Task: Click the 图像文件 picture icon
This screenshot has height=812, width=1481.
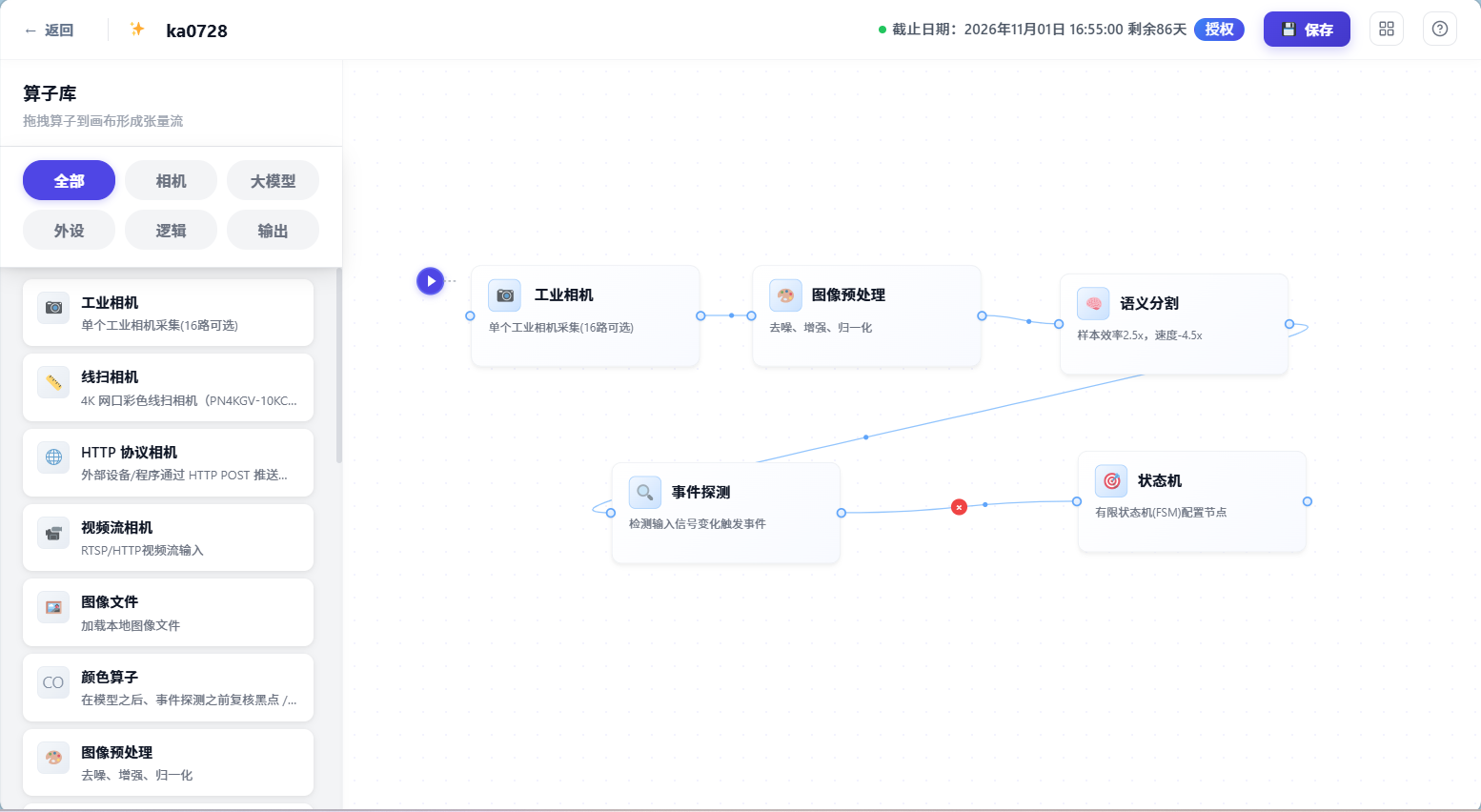Action: (53, 607)
